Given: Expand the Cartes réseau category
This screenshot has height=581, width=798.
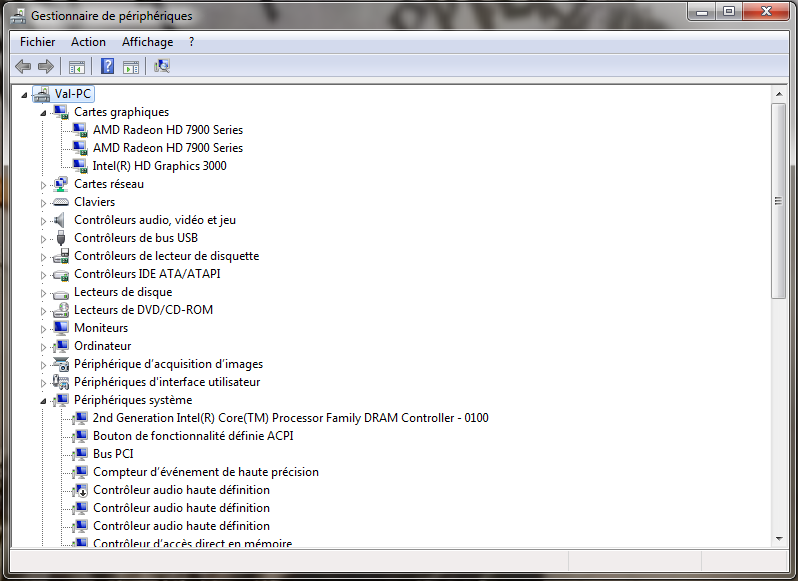Looking at the screenshot, I should (43, 185).
